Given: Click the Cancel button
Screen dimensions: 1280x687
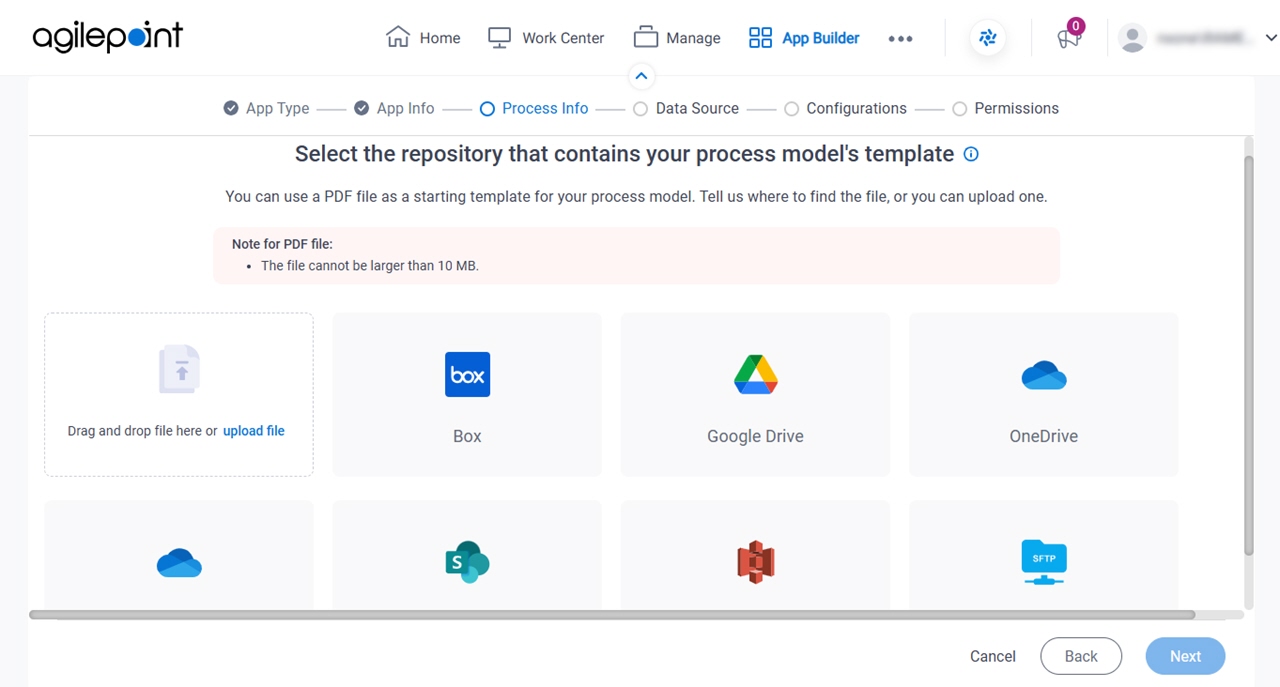Looking at the screenshot, I should point(993,657).
